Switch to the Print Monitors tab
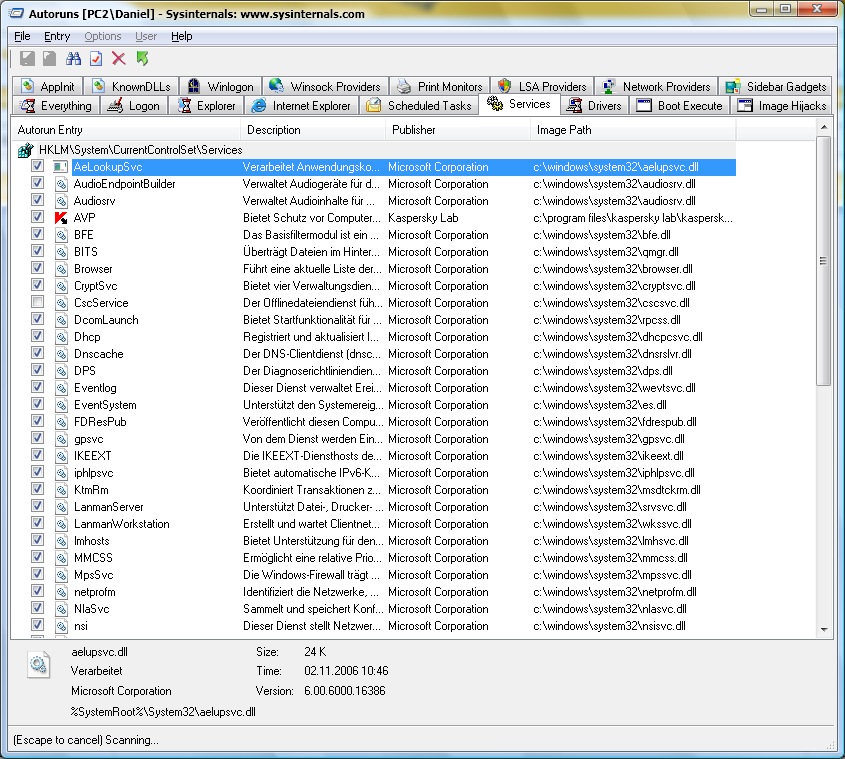 (x=440, y=86)
